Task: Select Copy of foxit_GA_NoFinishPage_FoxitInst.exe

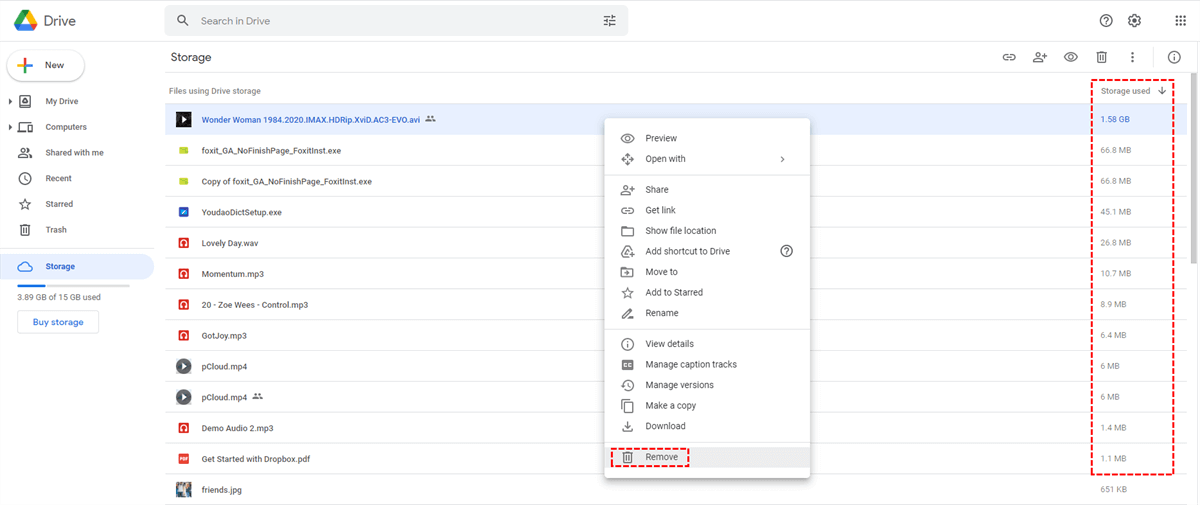Action: click(287, 181)
